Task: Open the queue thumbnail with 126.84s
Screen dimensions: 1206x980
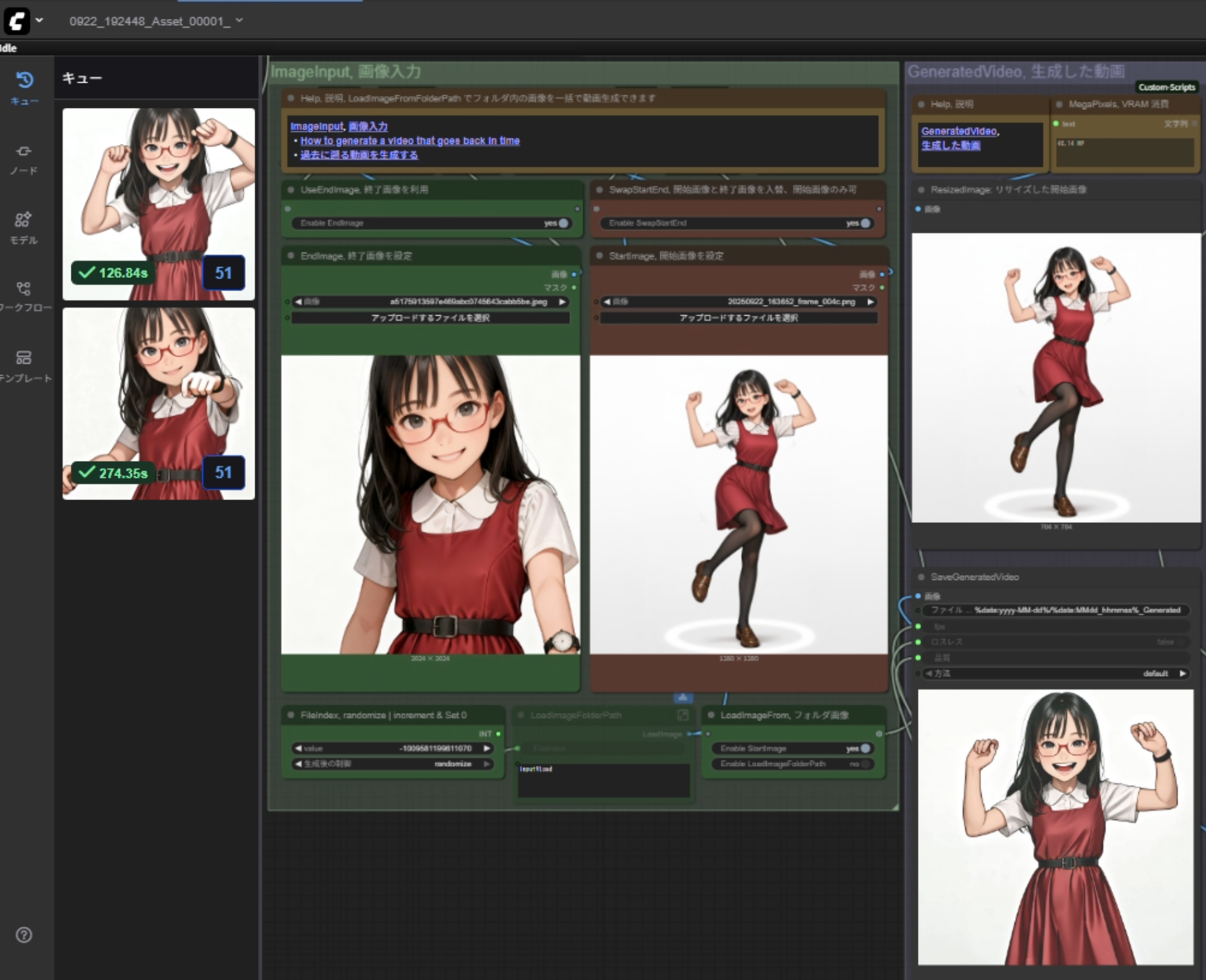Action: (159, 203)
